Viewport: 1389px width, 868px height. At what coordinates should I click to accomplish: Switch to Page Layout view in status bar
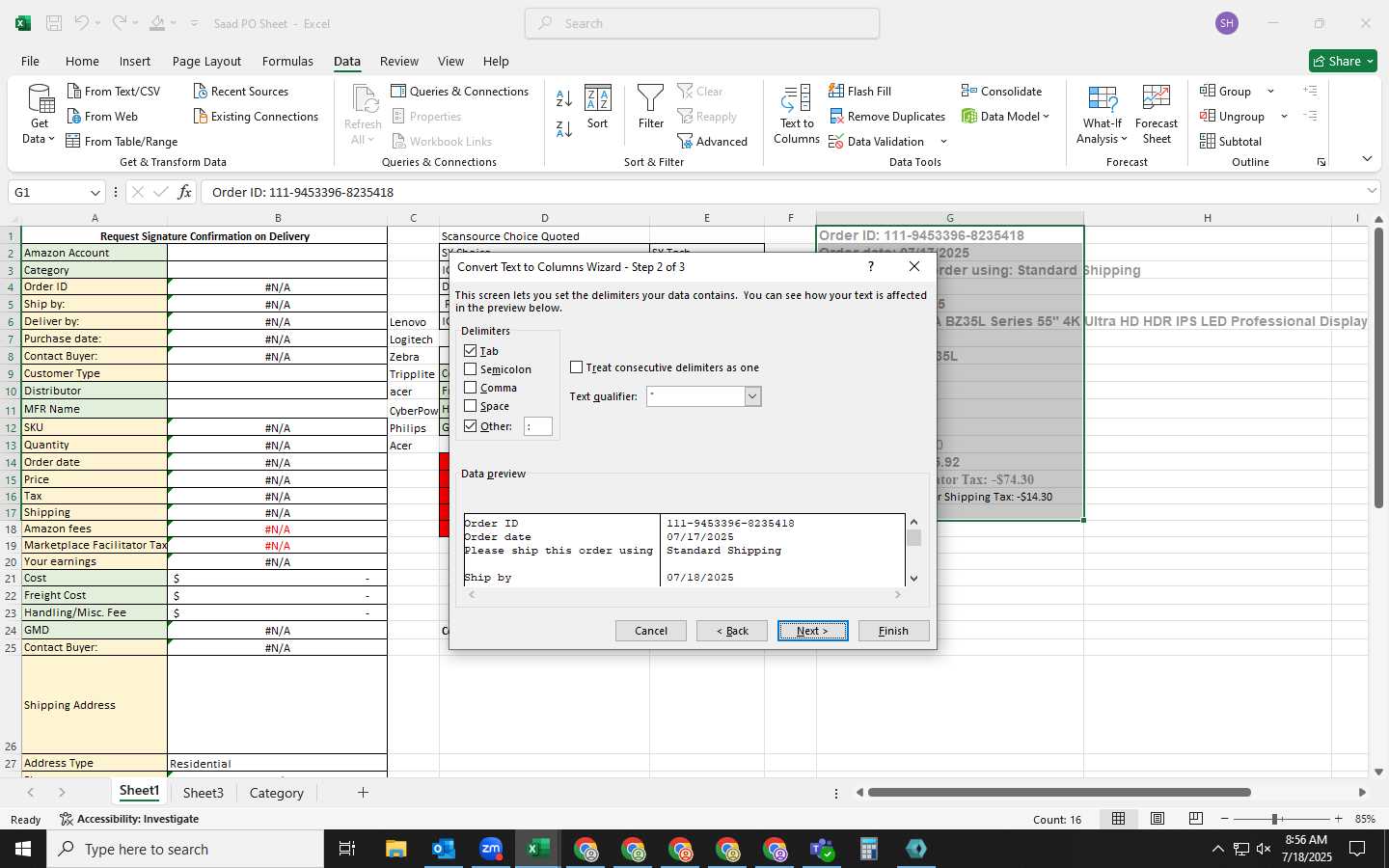tap(1157, 819)
